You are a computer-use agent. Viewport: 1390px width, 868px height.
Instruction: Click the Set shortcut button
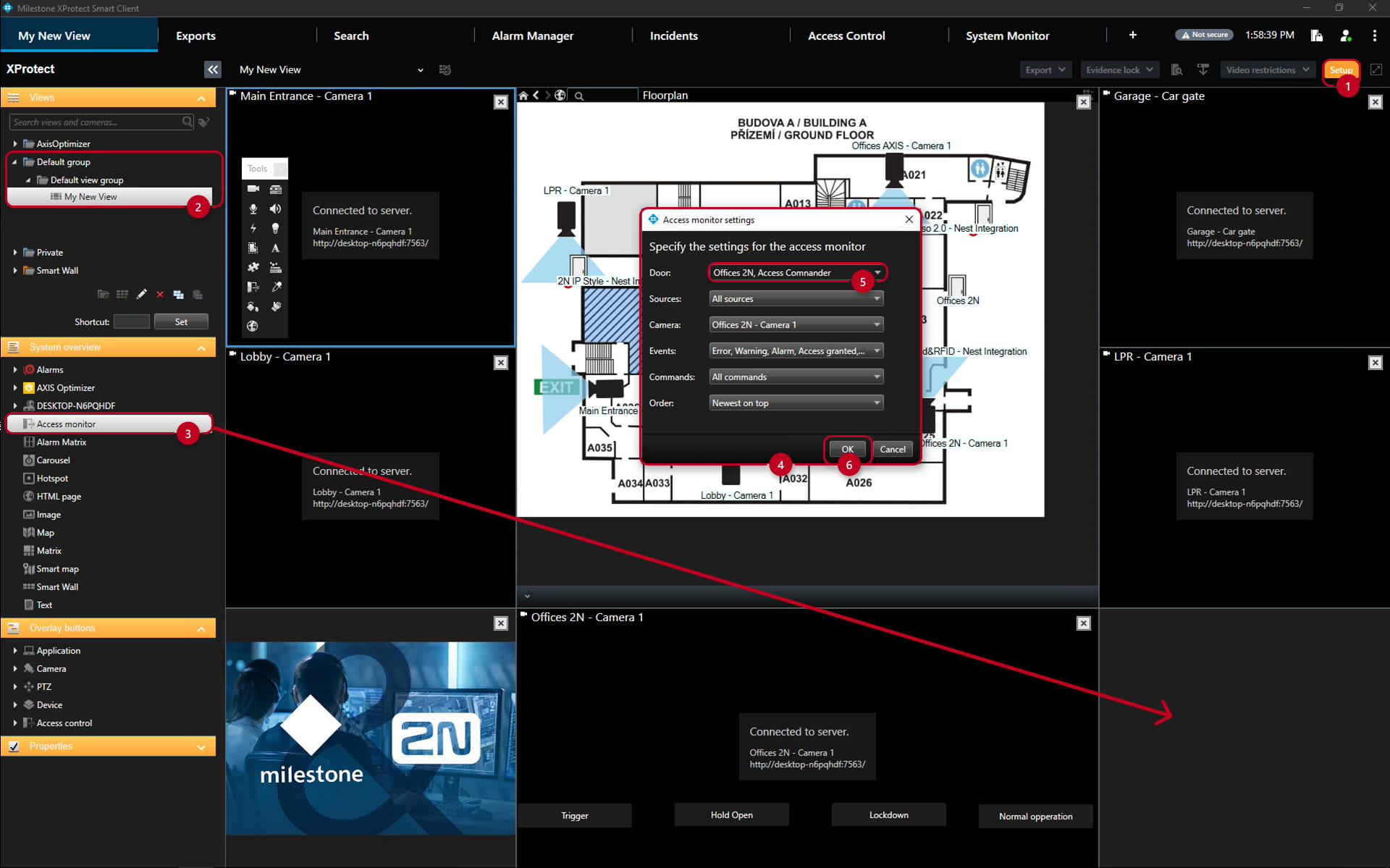tap(181, 322)
